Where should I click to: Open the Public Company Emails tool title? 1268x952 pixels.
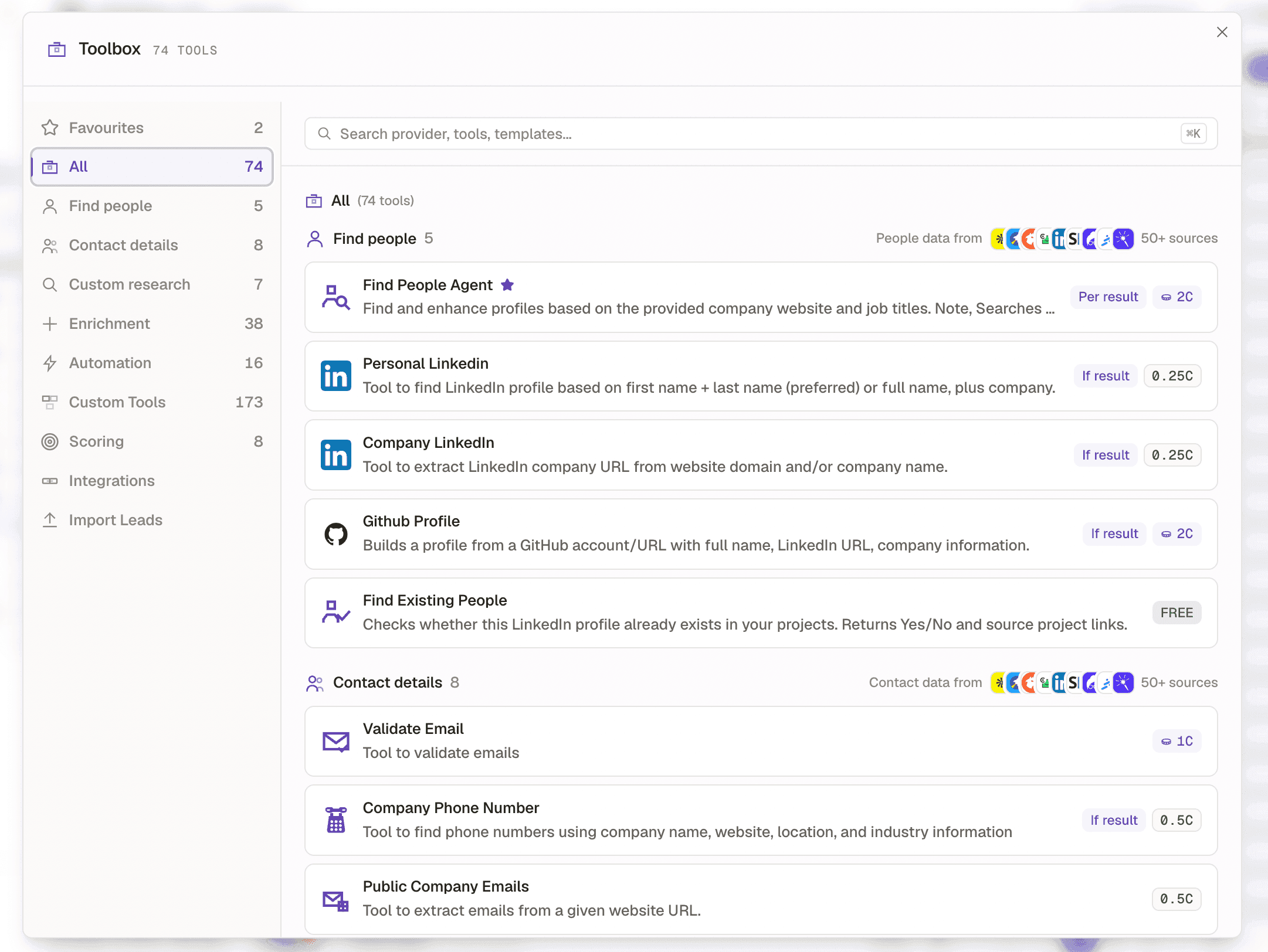tap(446, 886)
